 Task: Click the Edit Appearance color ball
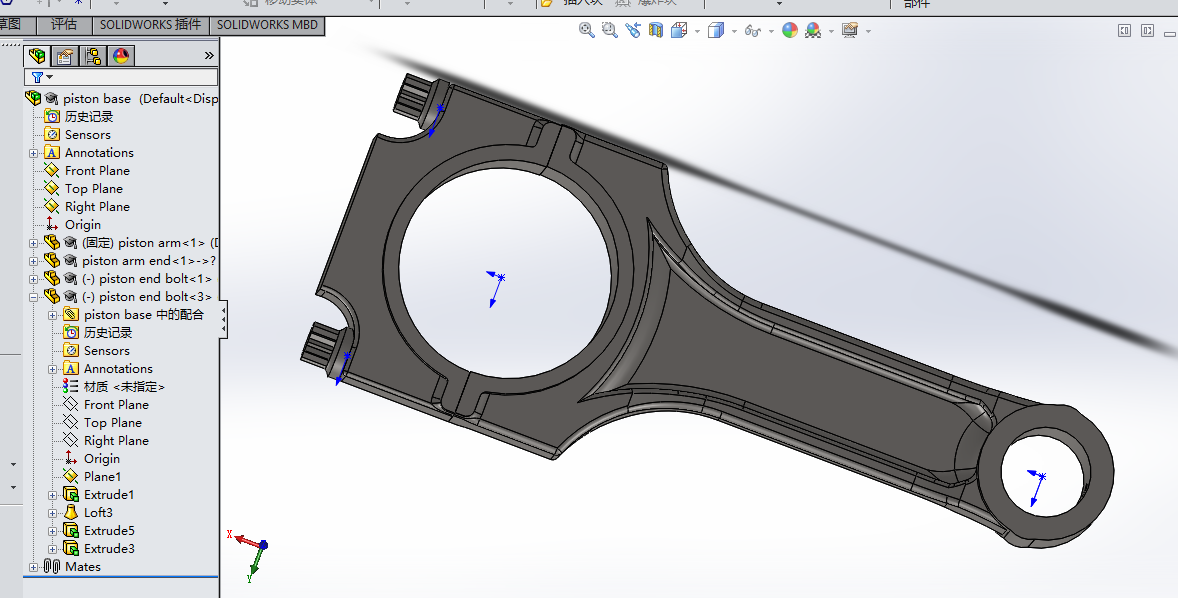coord(790,30)
